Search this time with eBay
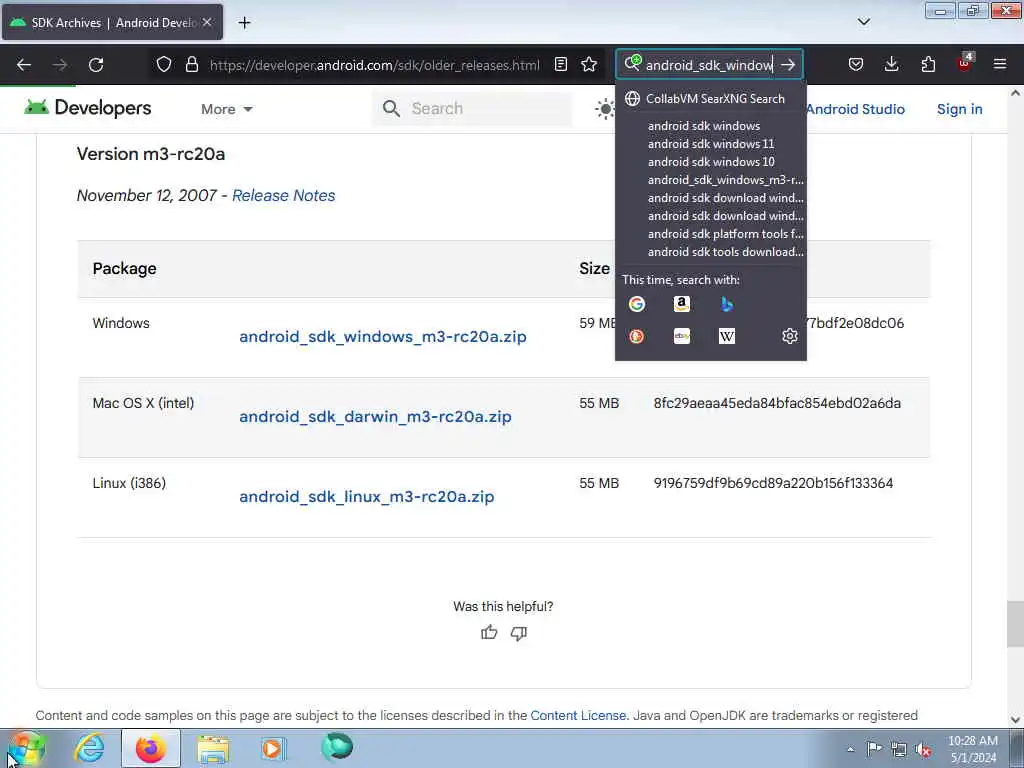Screen dimensions: 1024x768 tap(682, 336)
